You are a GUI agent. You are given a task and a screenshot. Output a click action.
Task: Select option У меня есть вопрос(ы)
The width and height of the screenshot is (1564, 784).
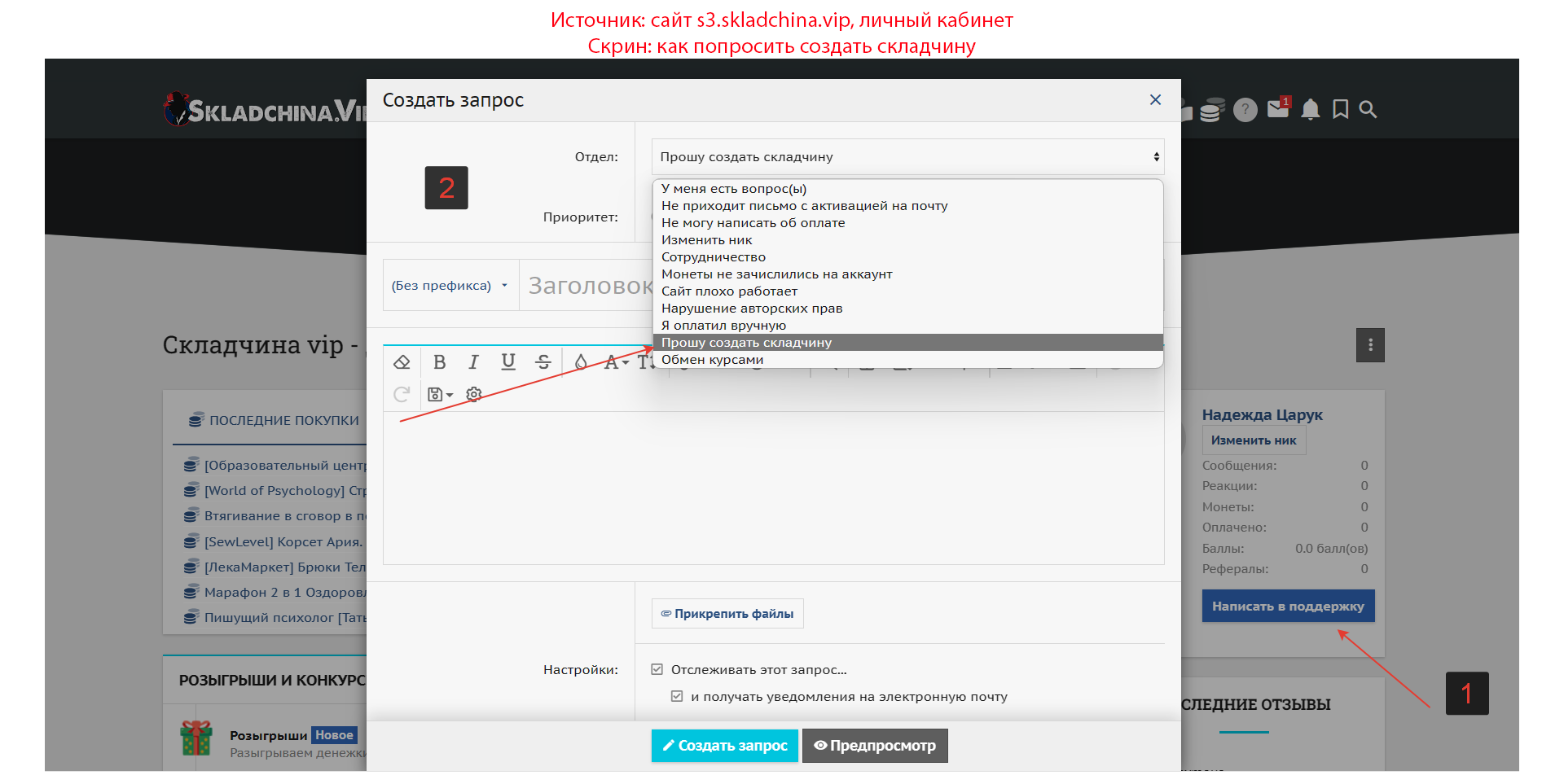pyautogui.click(x=907, y=188)
